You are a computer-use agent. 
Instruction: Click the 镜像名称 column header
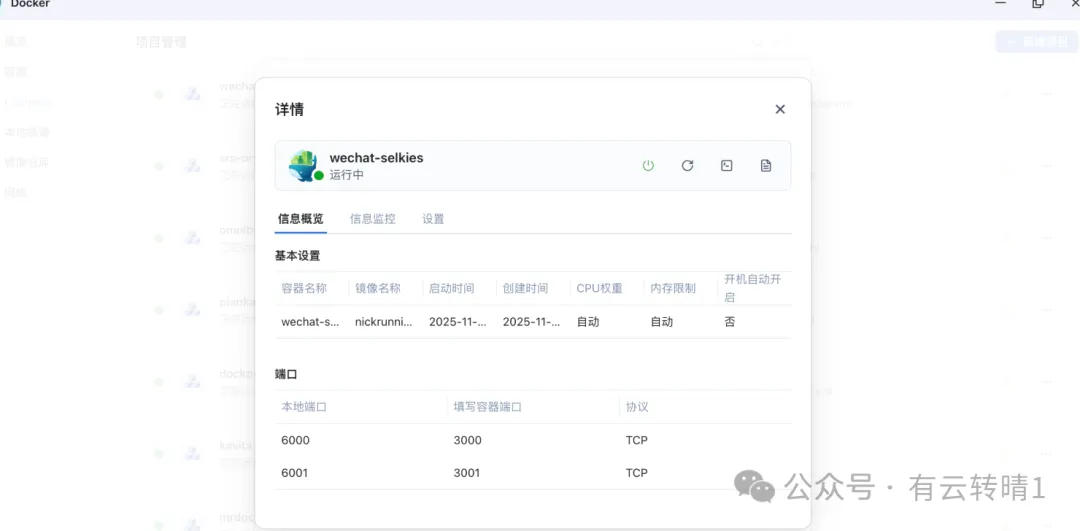[x=377, y=288]
